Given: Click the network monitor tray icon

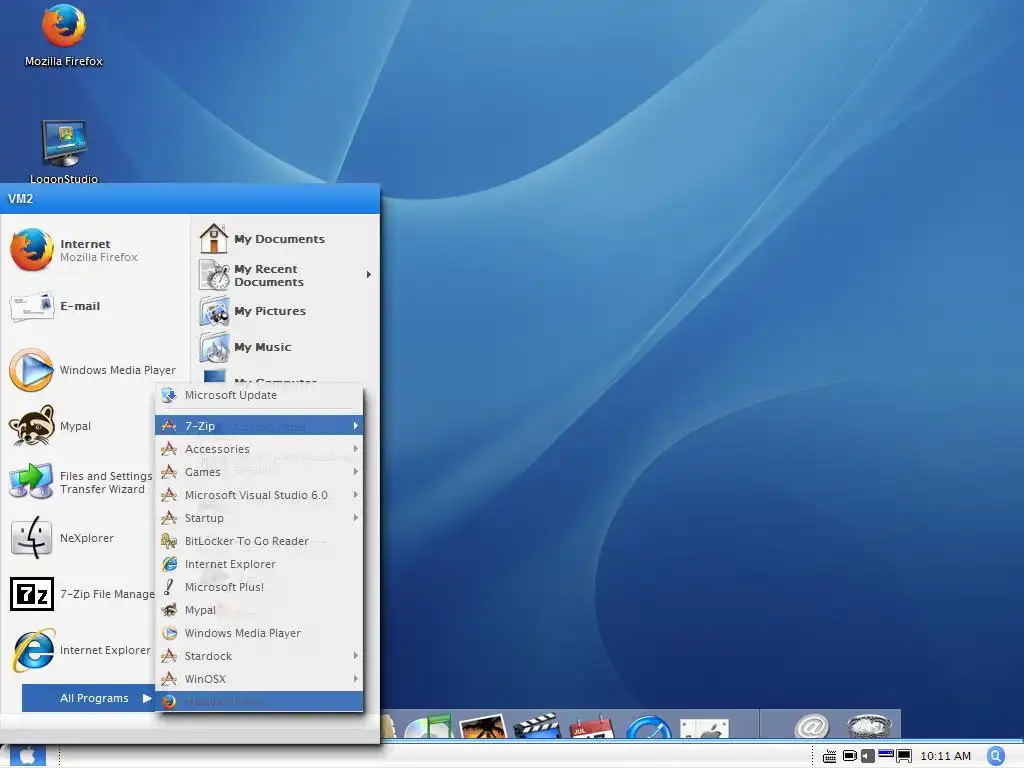Looking at the screenshot, I should (x=904, y=756).
